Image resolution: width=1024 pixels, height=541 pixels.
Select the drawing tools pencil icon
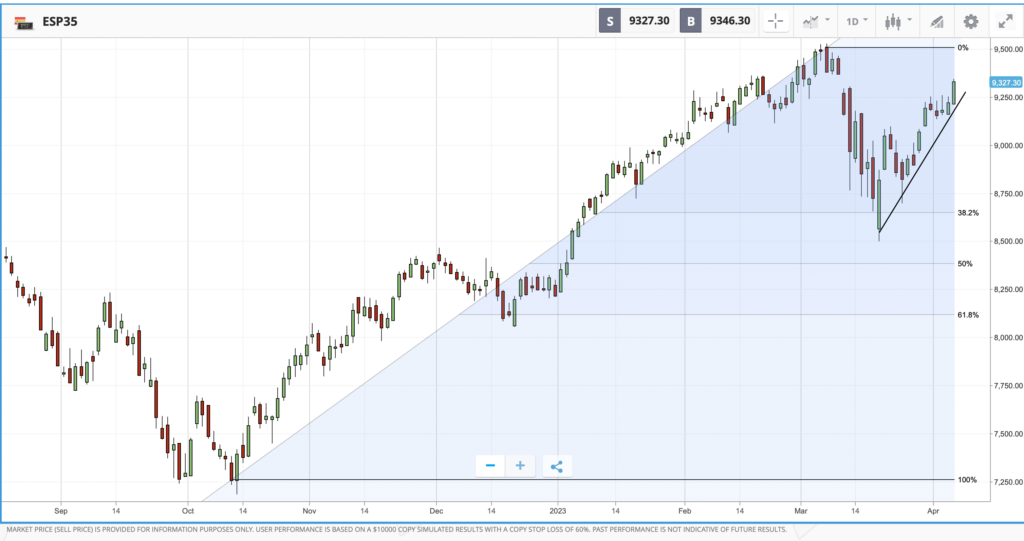pyautogui.click(x=937, y=21)
